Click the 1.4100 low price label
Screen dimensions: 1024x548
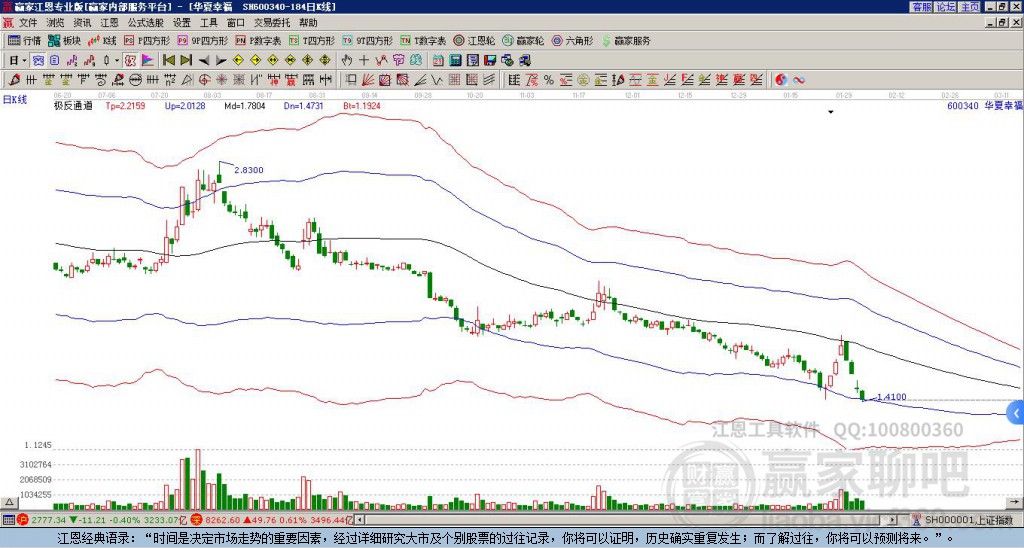click(891, 397)
